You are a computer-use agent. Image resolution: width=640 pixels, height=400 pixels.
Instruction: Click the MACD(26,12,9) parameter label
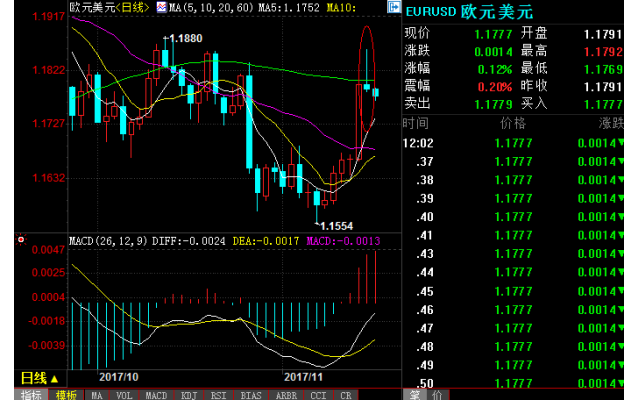click(x=108, y=240)
